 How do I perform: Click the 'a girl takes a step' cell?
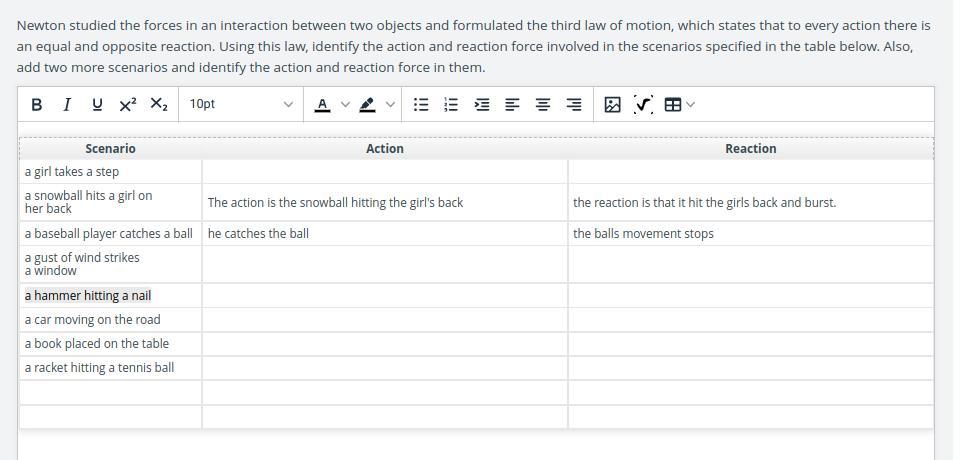(x=110, y=171)
